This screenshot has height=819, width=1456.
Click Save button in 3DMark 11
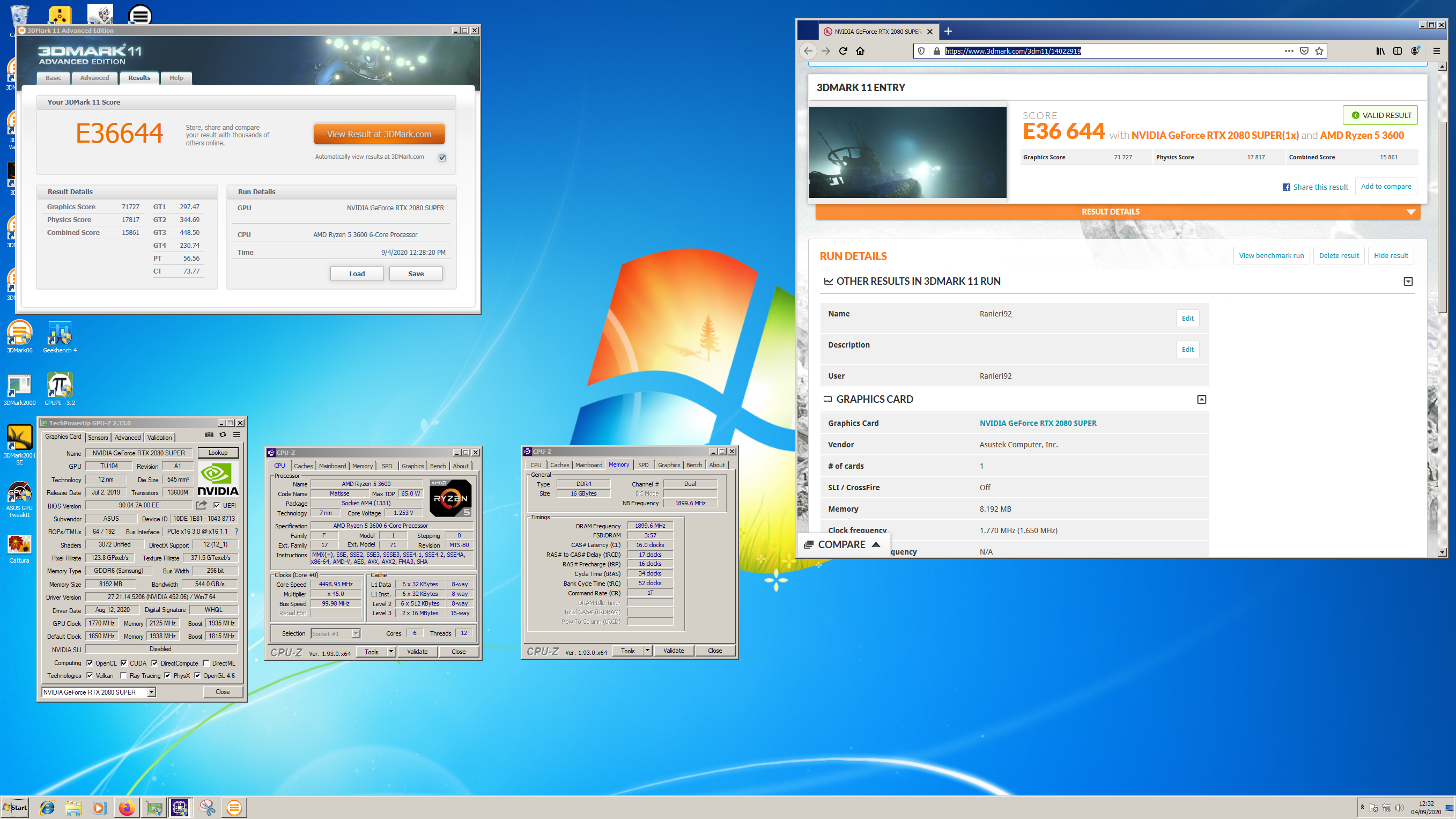click(x=416, y=274)
